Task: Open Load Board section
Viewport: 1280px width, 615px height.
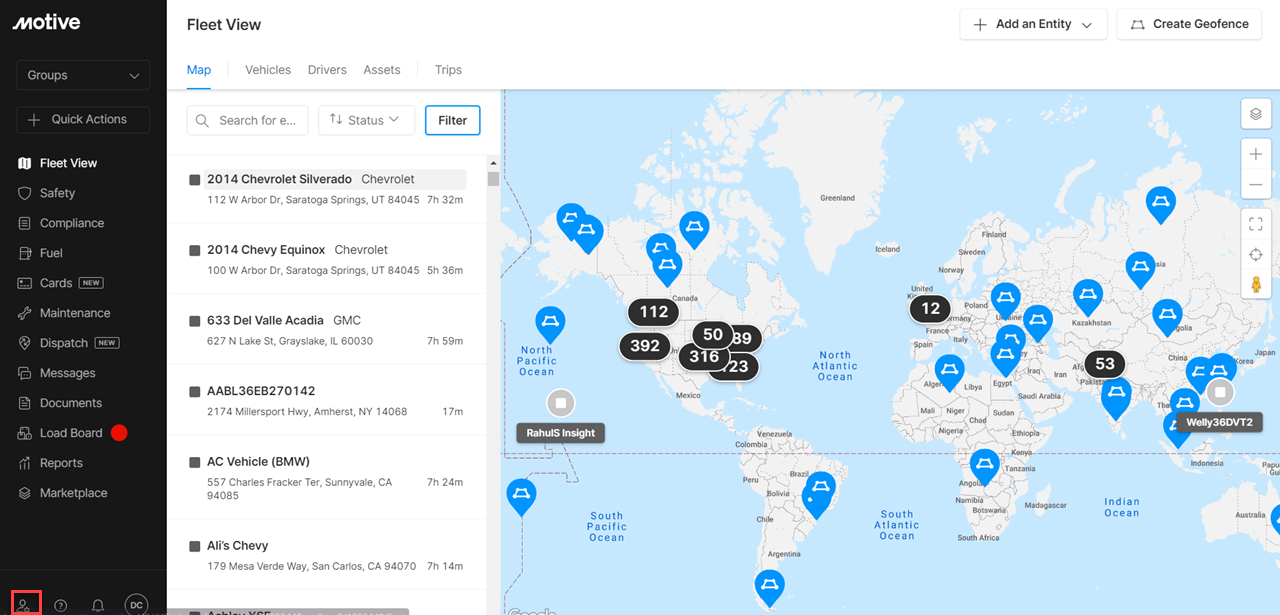Action: [x=71, y=433]
